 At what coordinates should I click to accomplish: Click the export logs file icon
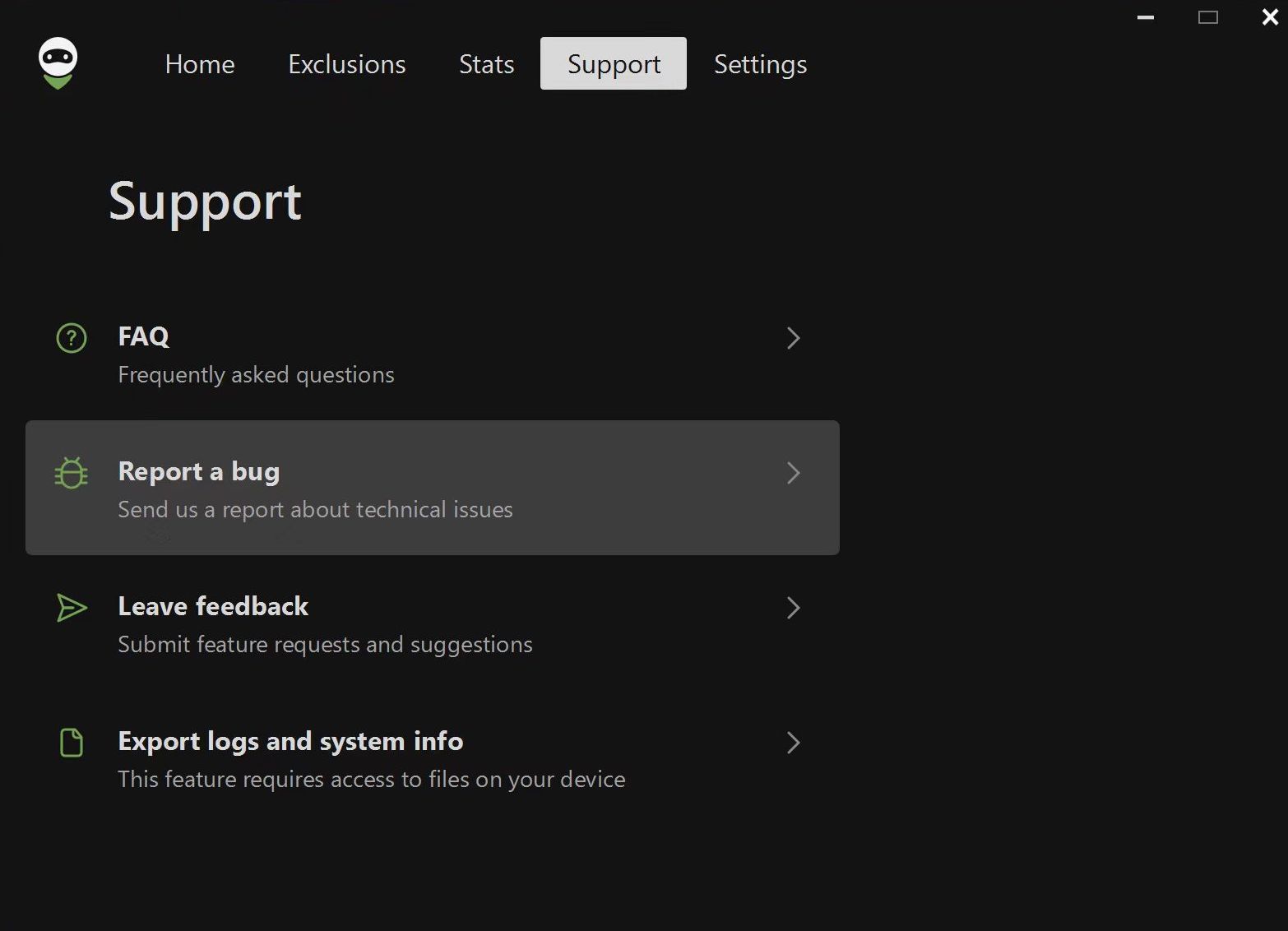pyautogui.click(x=72, y=743)
